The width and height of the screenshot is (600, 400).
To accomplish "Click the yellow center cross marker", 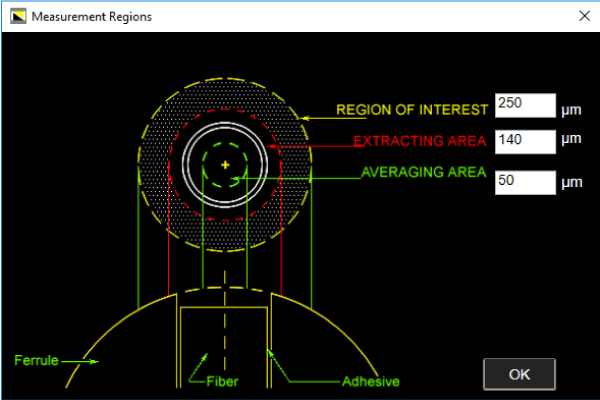I will 225,165.
